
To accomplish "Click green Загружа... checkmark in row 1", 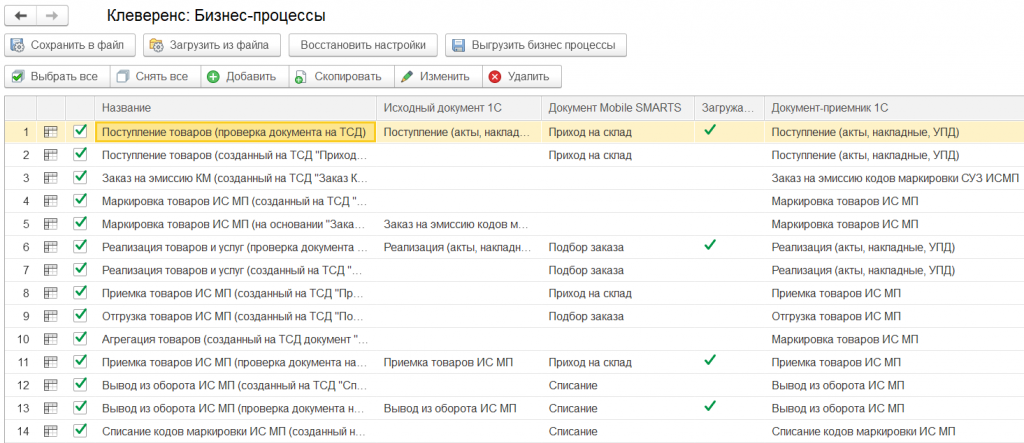I will pos(711,130).
